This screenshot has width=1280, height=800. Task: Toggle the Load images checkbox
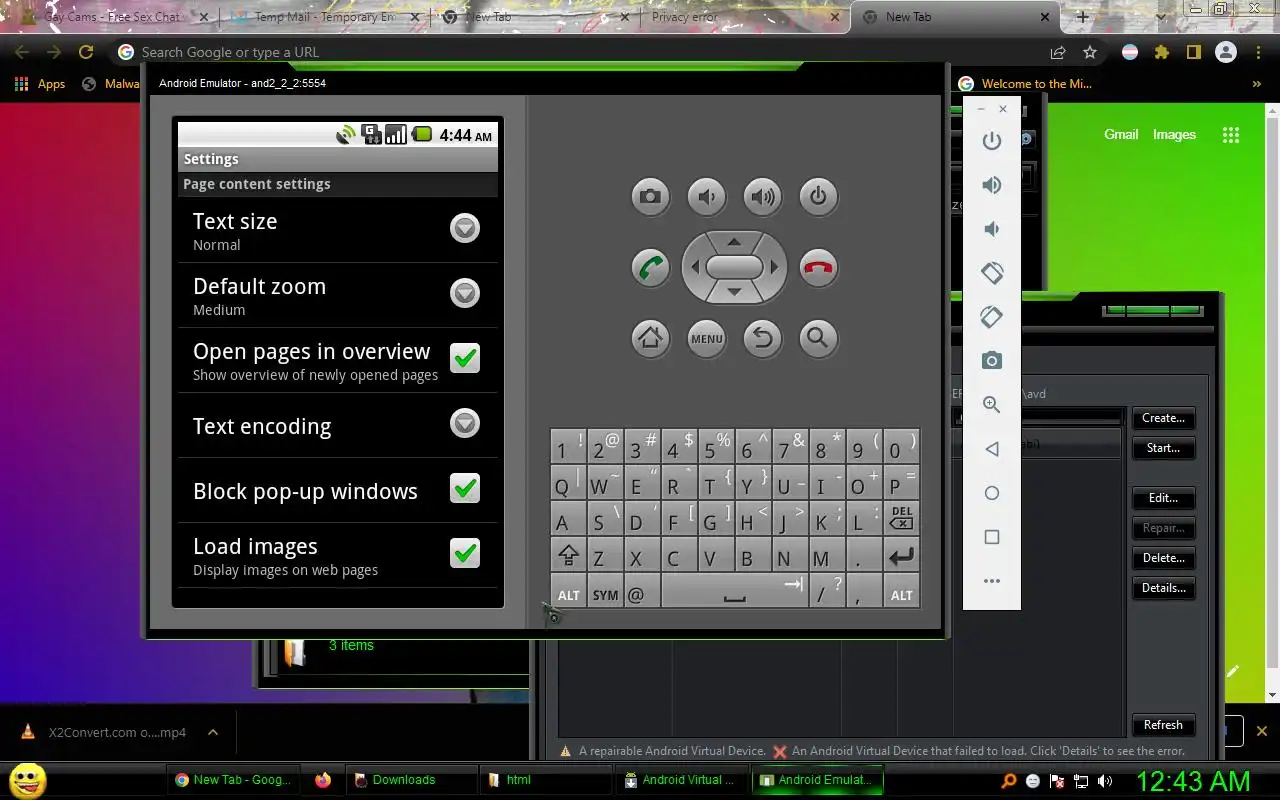[x=465, y=553]
